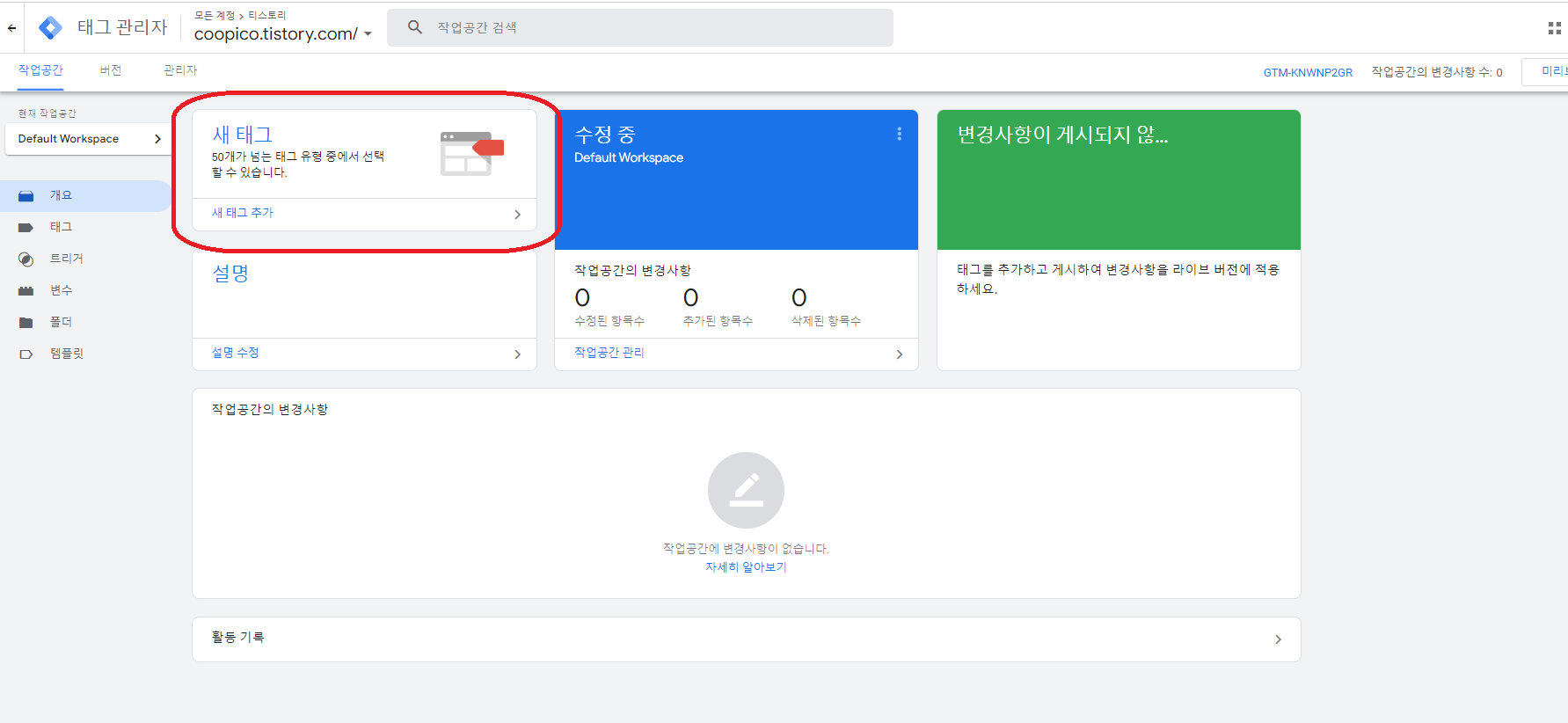Click the 트리거 trigger icon in sidebar
This screenshot has height=723, width=1568.
(26, 259)
